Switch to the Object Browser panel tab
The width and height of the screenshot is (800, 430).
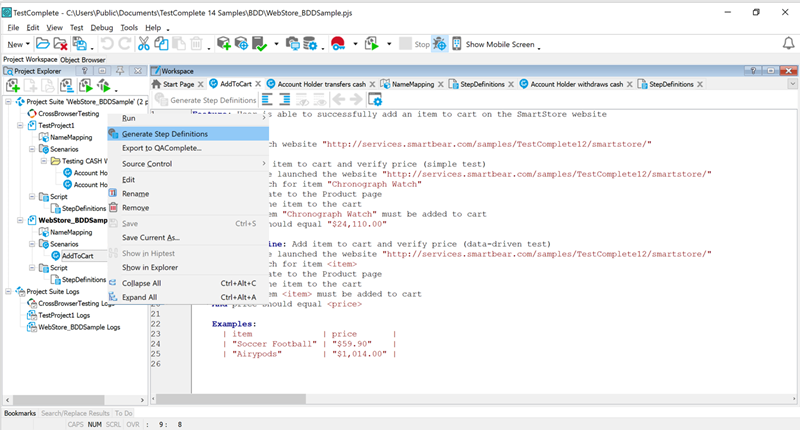(83, 60)
